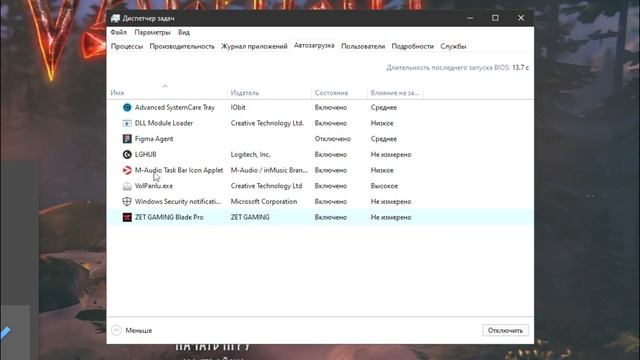Switch to the Подробности tab
The height and width of the screenshot is (360, 640).
click(413, 47)
